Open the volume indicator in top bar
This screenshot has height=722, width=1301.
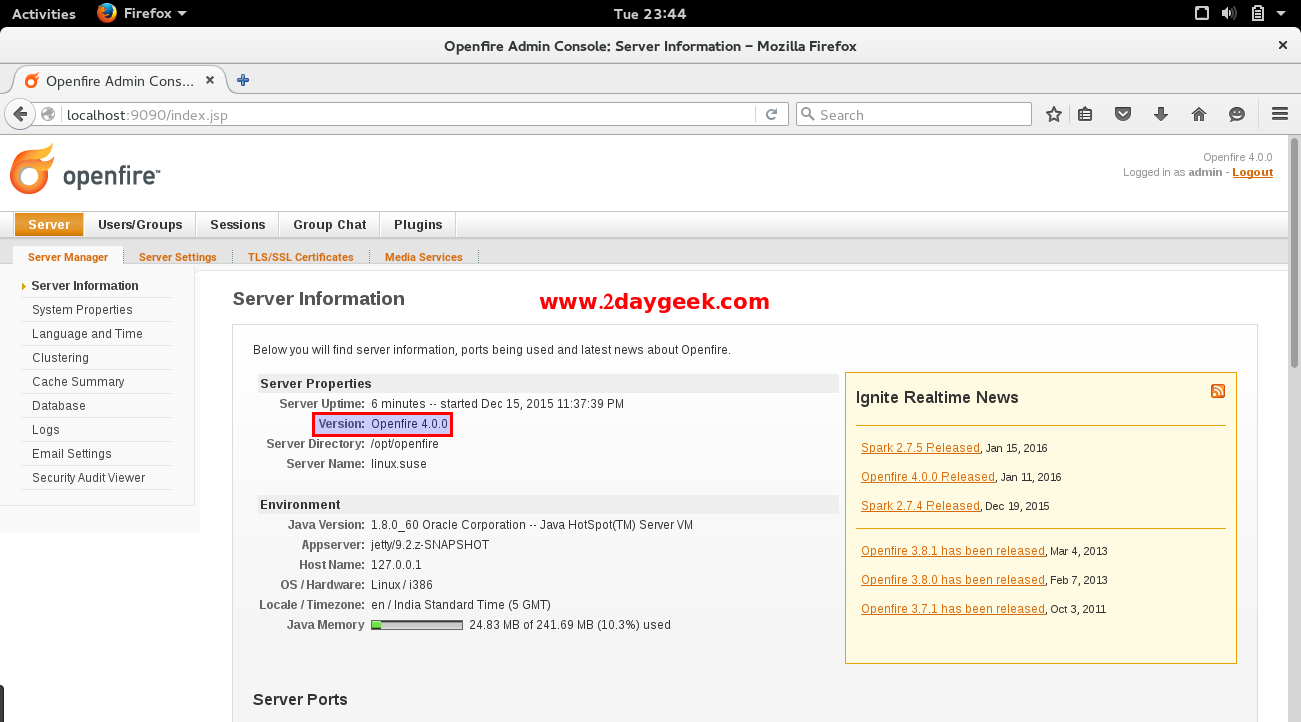(x=1229, y=13)
